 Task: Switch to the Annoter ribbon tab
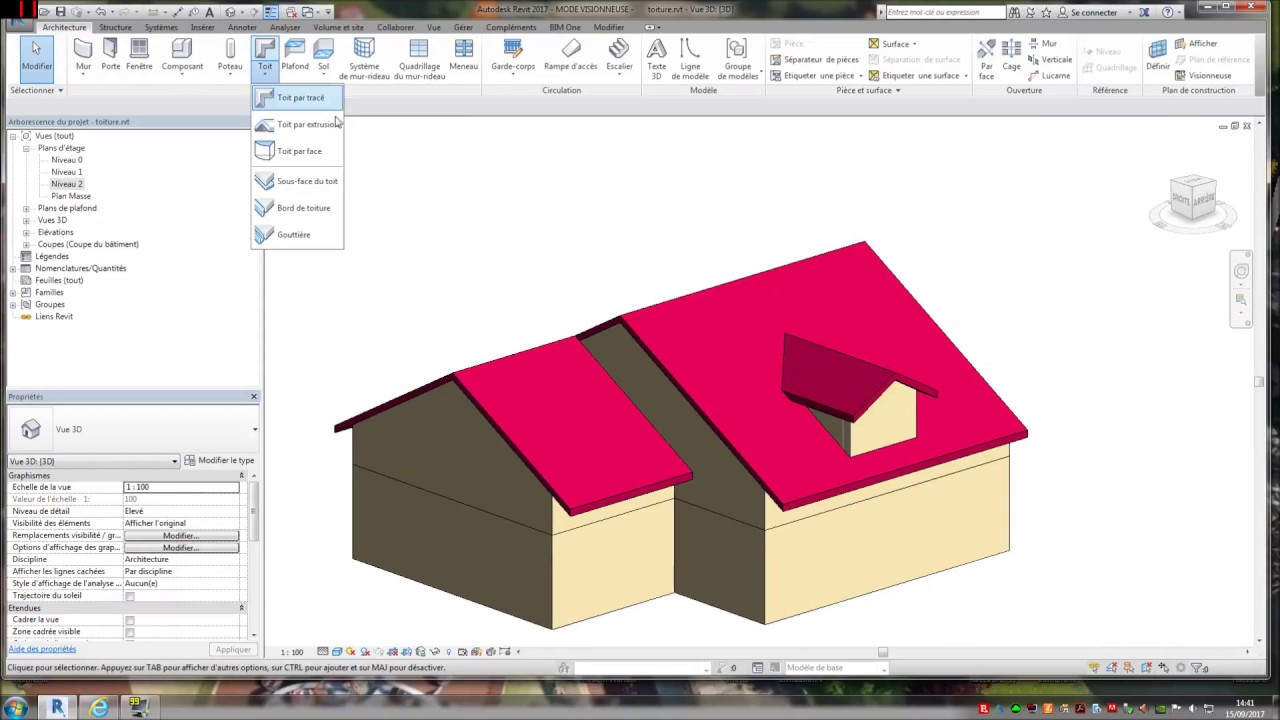click(x=242, y=27)
